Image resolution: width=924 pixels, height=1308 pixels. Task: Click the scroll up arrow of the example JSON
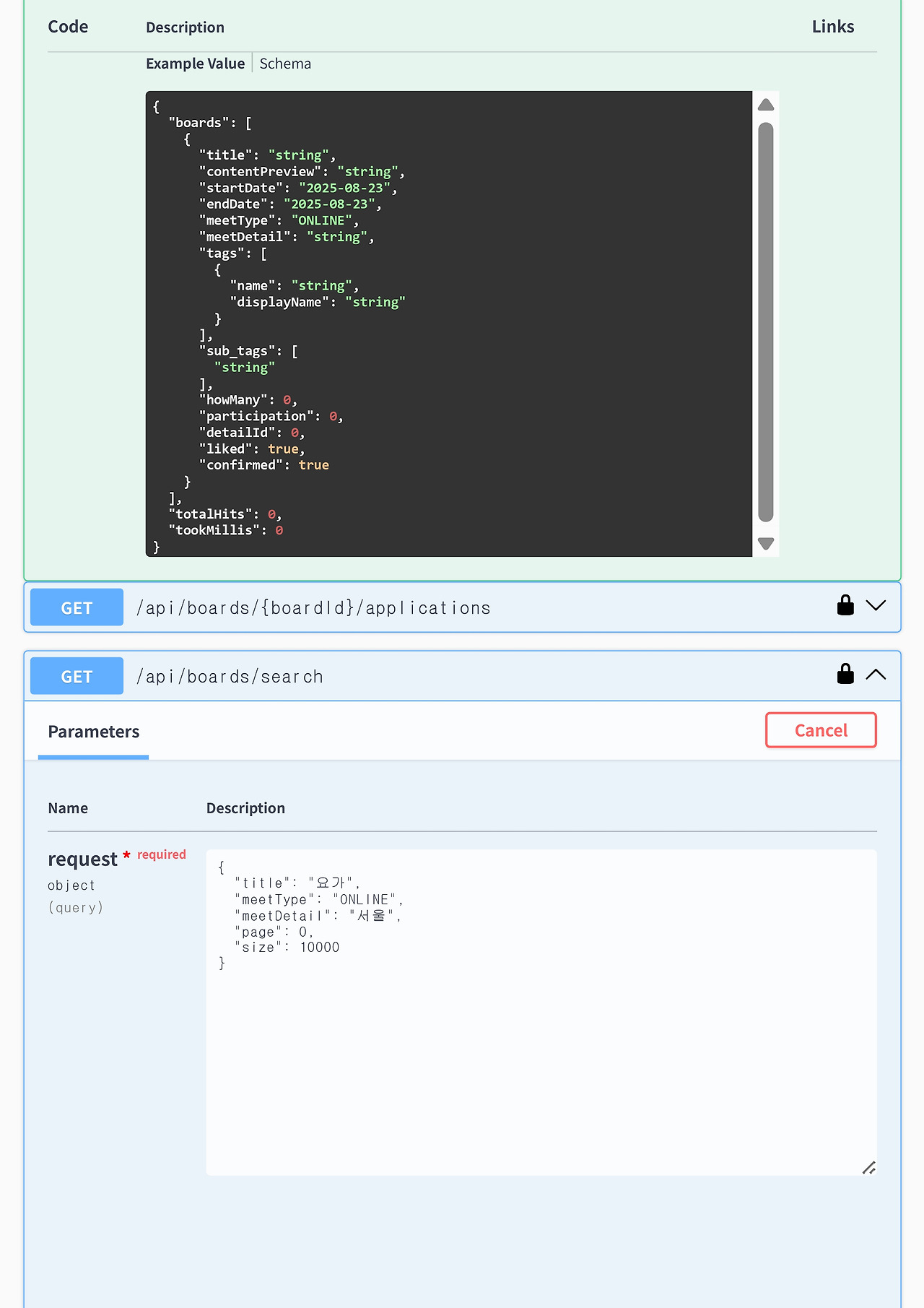(766, 105)
